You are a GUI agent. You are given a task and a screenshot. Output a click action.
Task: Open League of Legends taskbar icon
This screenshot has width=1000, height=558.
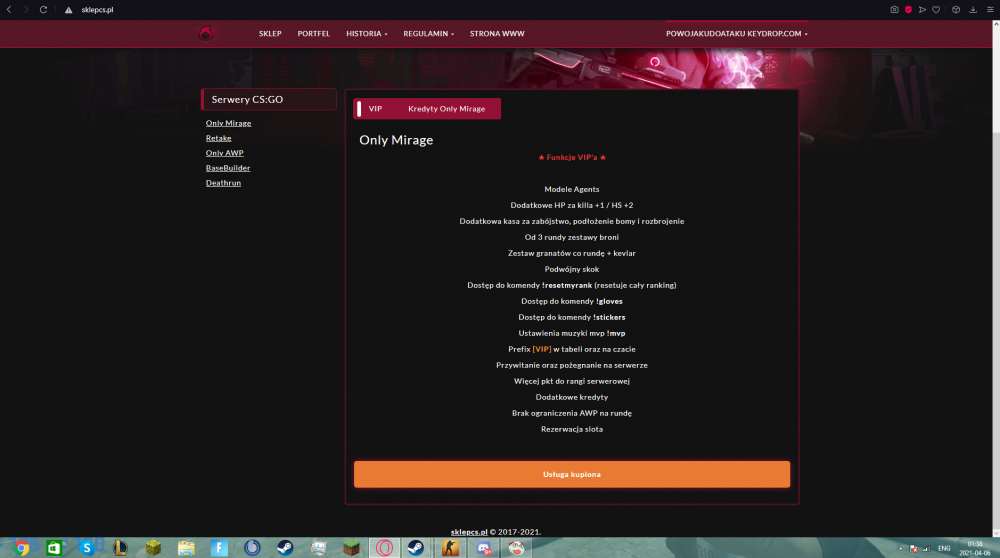click(x=120, y=548)
